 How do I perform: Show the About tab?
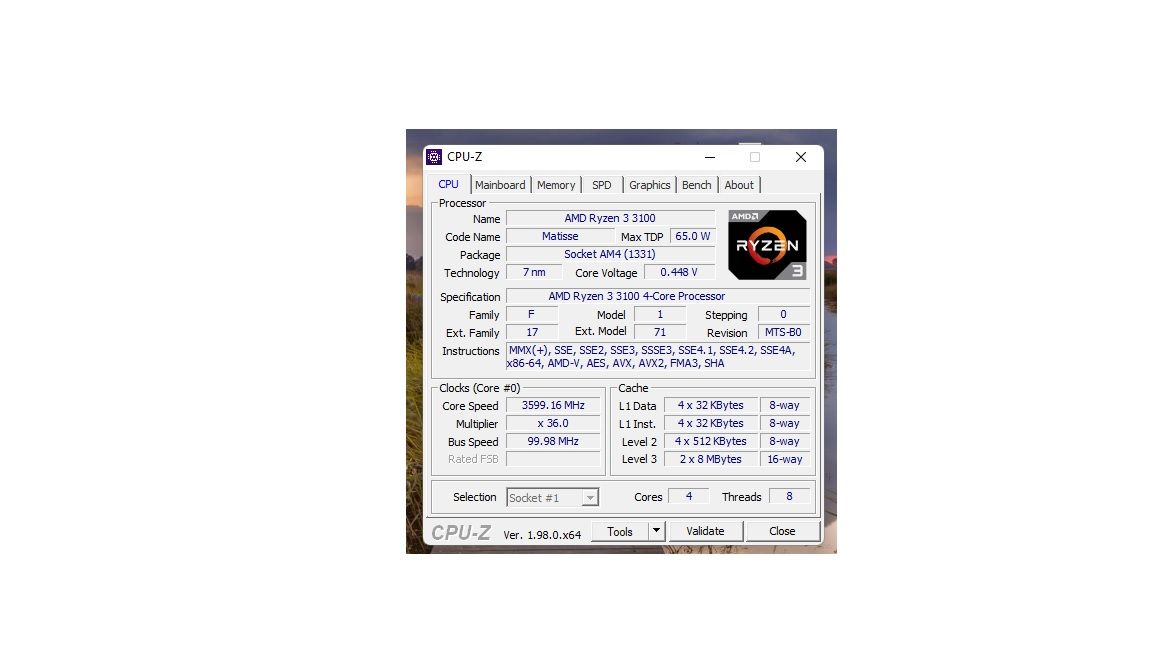pyautogui.click(x=738, y=185)
